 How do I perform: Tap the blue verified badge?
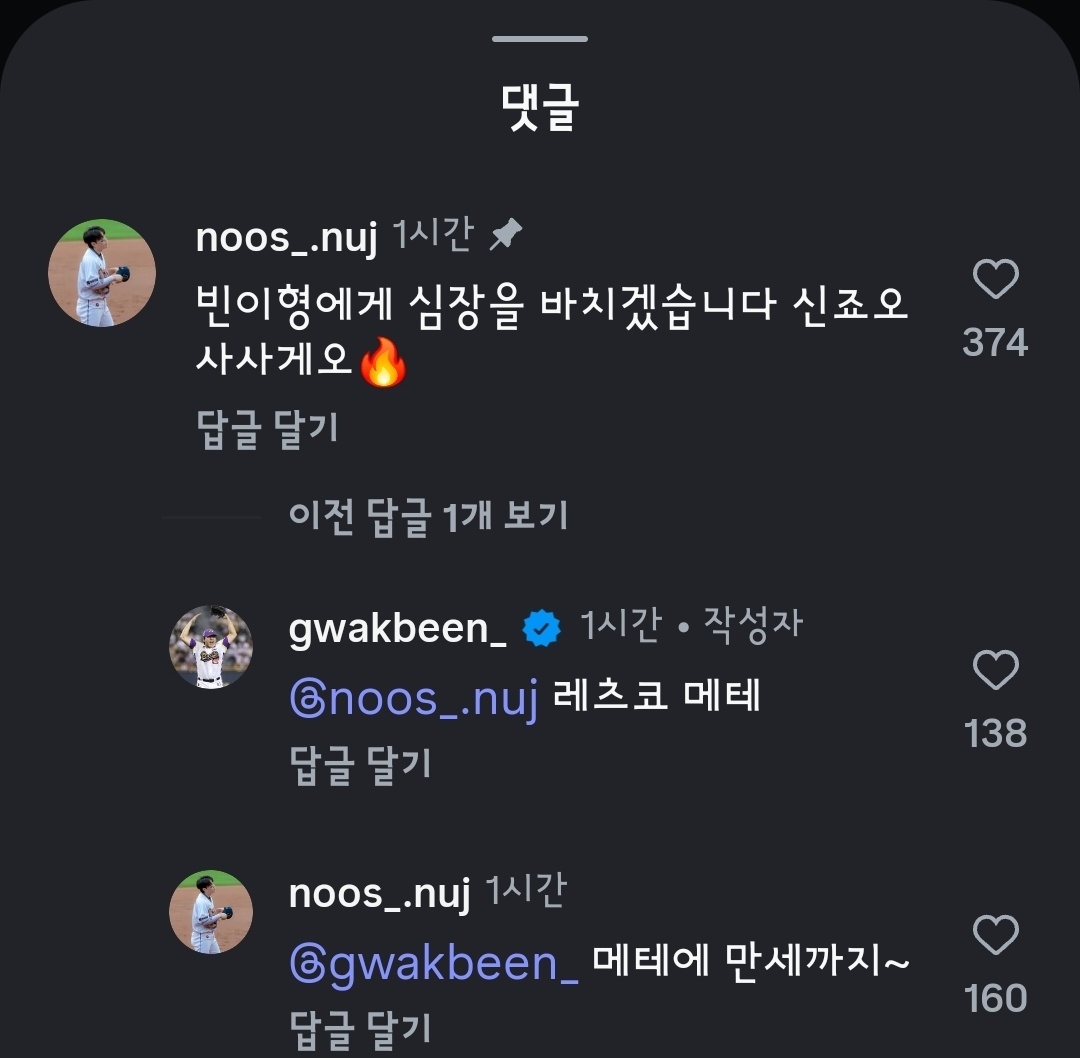543,629
